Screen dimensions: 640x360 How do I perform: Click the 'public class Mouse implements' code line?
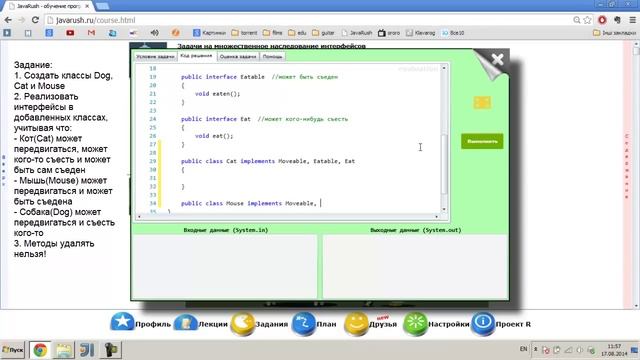coord(249,203)
